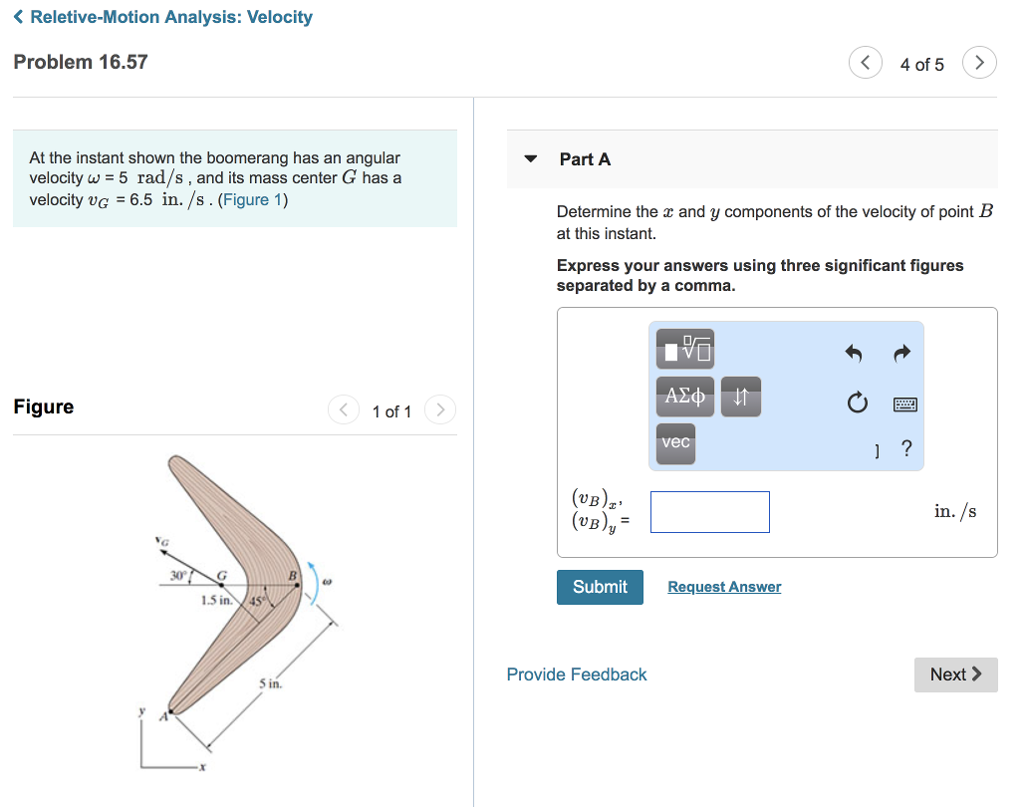
Task: Click the next figure arrow
Action: coord(440,410)
